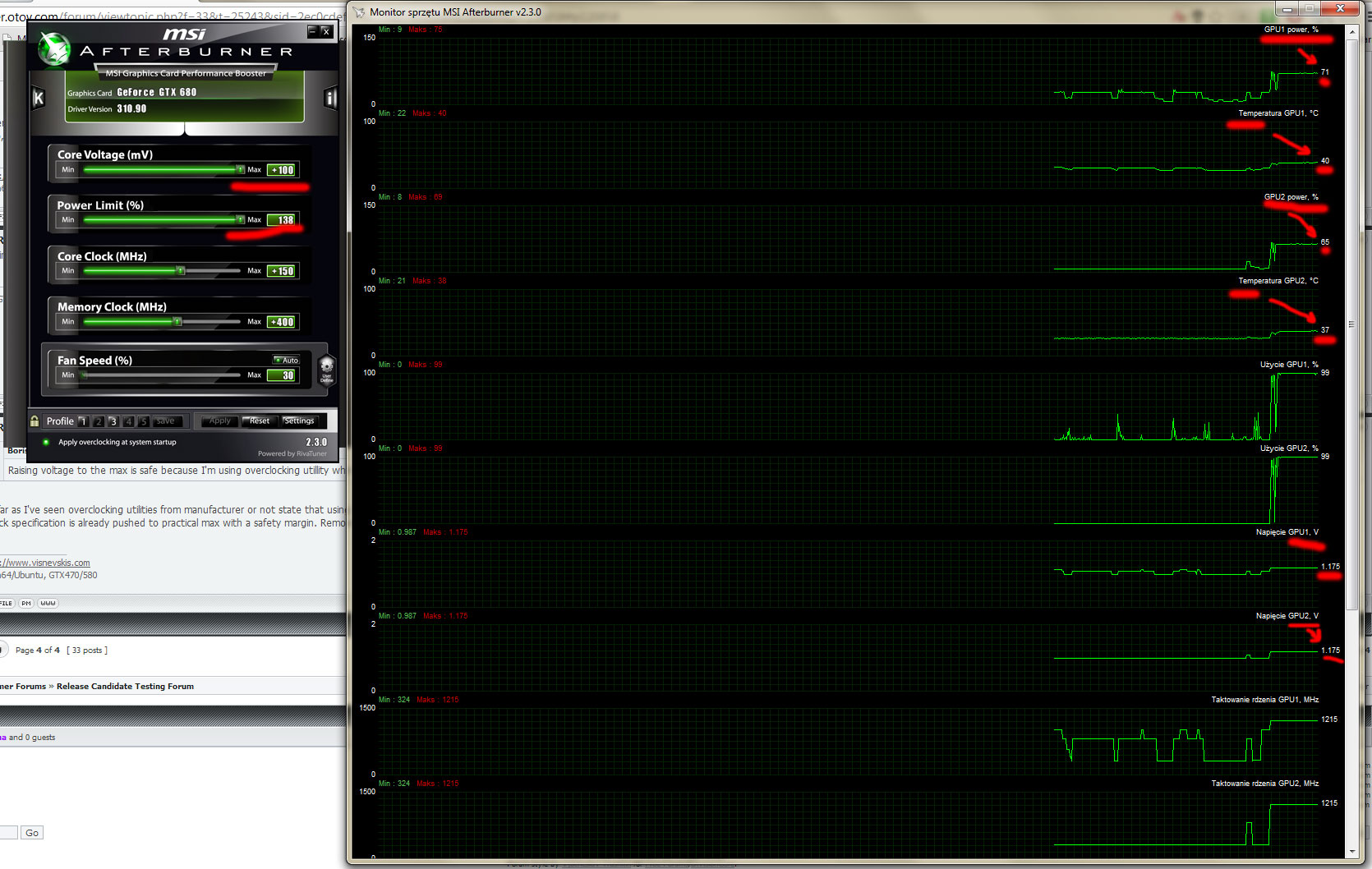Click the Page 4 of 4 text in forum
This screenshot has height=869, width=1372.
tap(38, 651)
